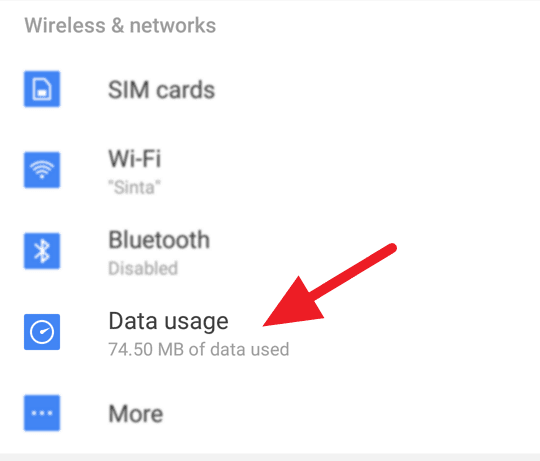540x461 pixels.
Task: Select the "Sinta" network subtitle
Action: tap(134, 188)
